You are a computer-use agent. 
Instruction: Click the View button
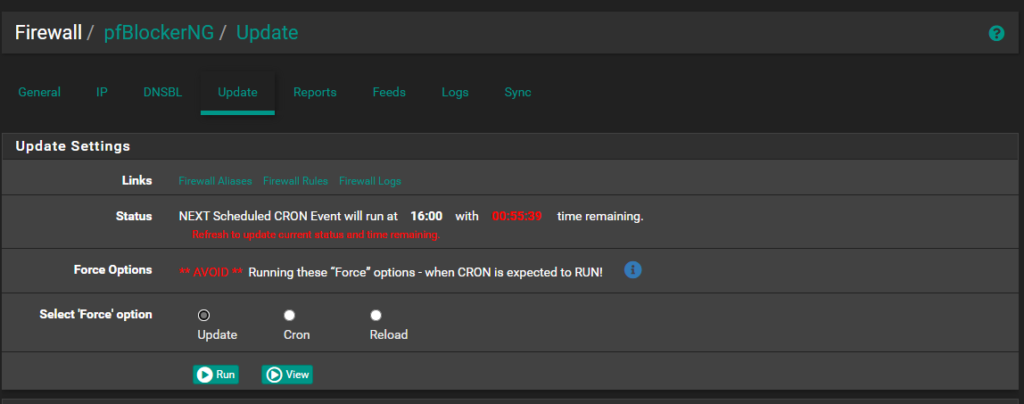coord(287,375)
